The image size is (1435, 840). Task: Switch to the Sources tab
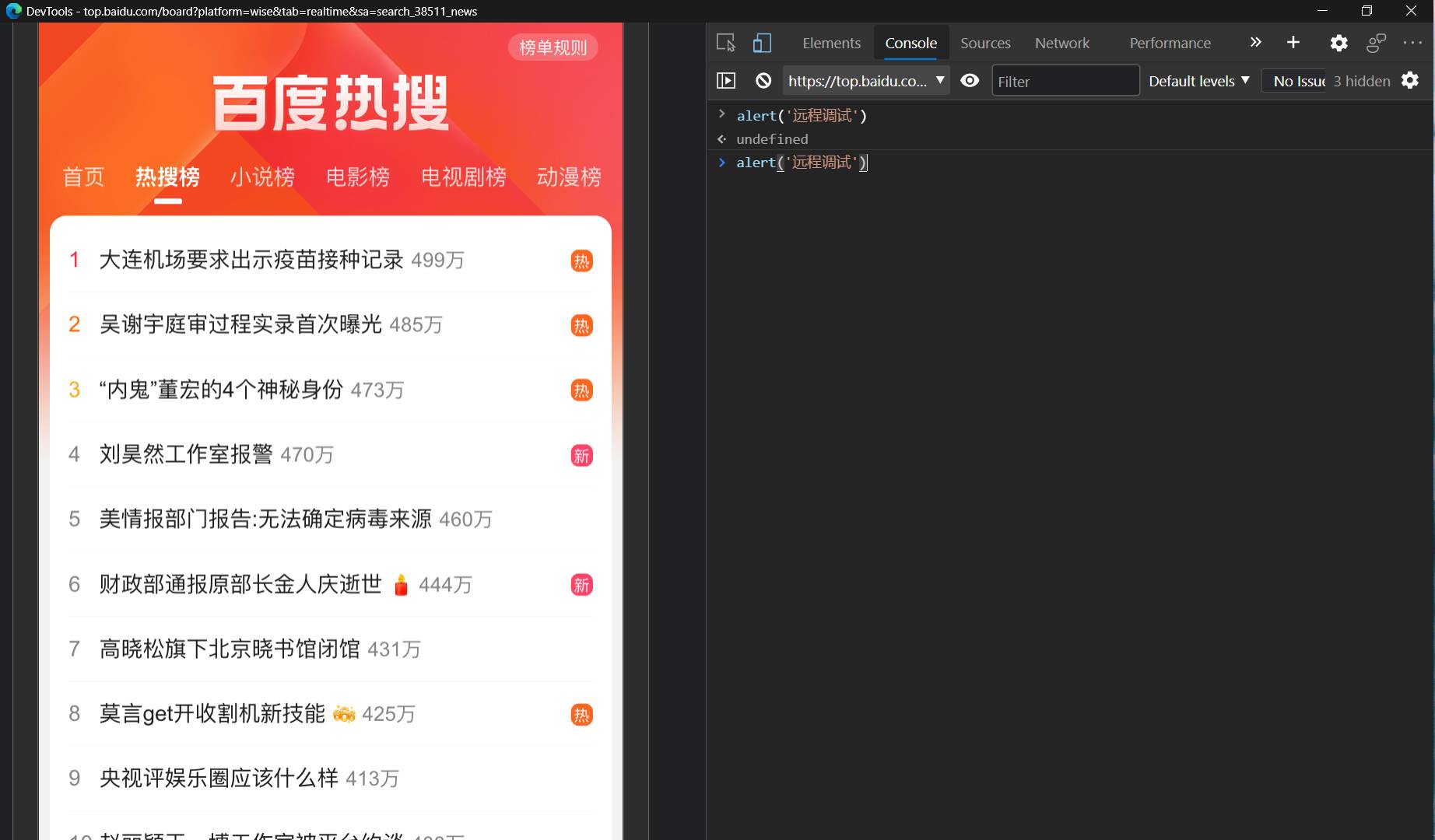point(985,43)
